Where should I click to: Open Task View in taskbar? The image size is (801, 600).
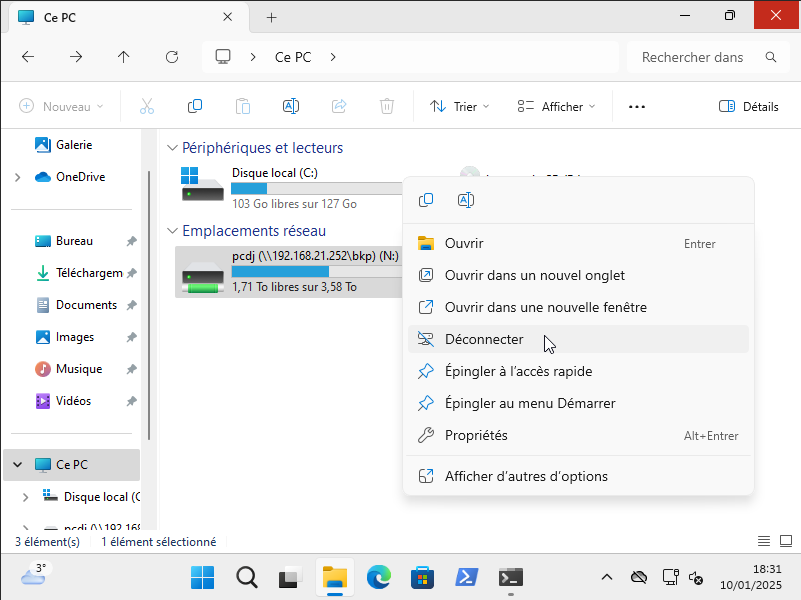[290, 578]
